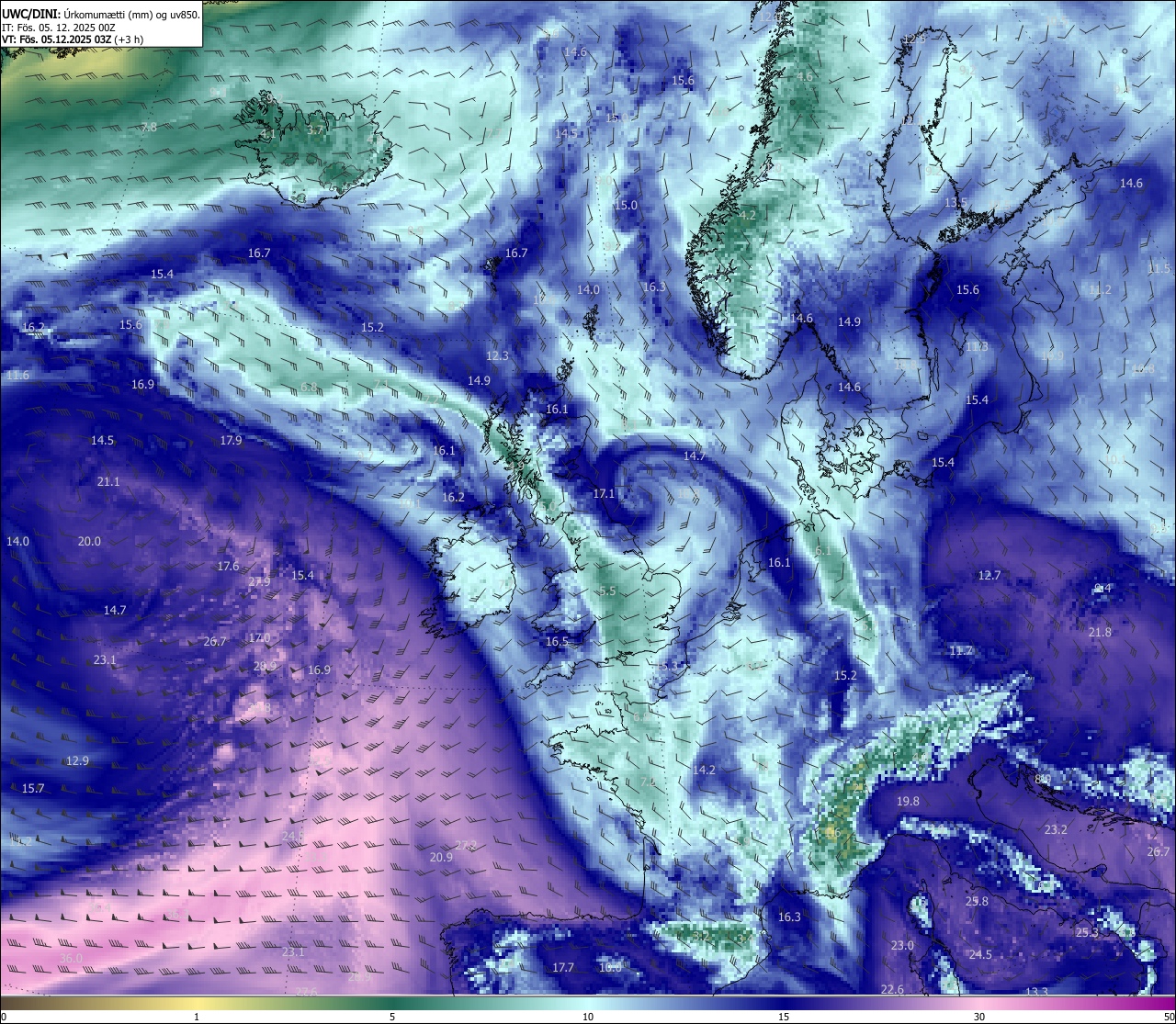Click the 20.0 value on the map
Image resolution: width=1176 pixels, height=1024 pixels.
click(x=89, y=542)
